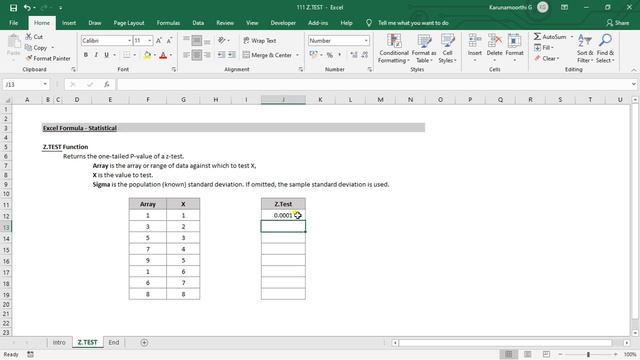Screen dimensions: 640x360
Task: Select cell with value 0.0001
Action: point(283,215)
